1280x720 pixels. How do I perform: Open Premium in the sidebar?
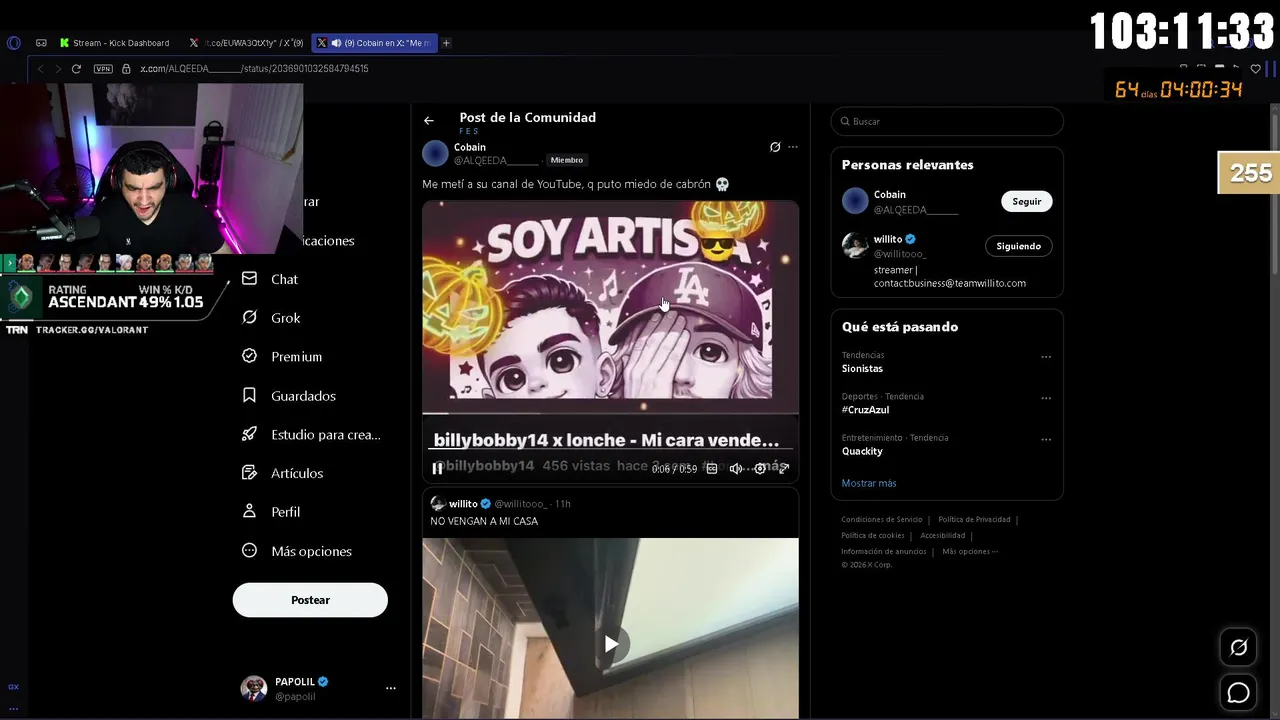(x=283, y=357)
